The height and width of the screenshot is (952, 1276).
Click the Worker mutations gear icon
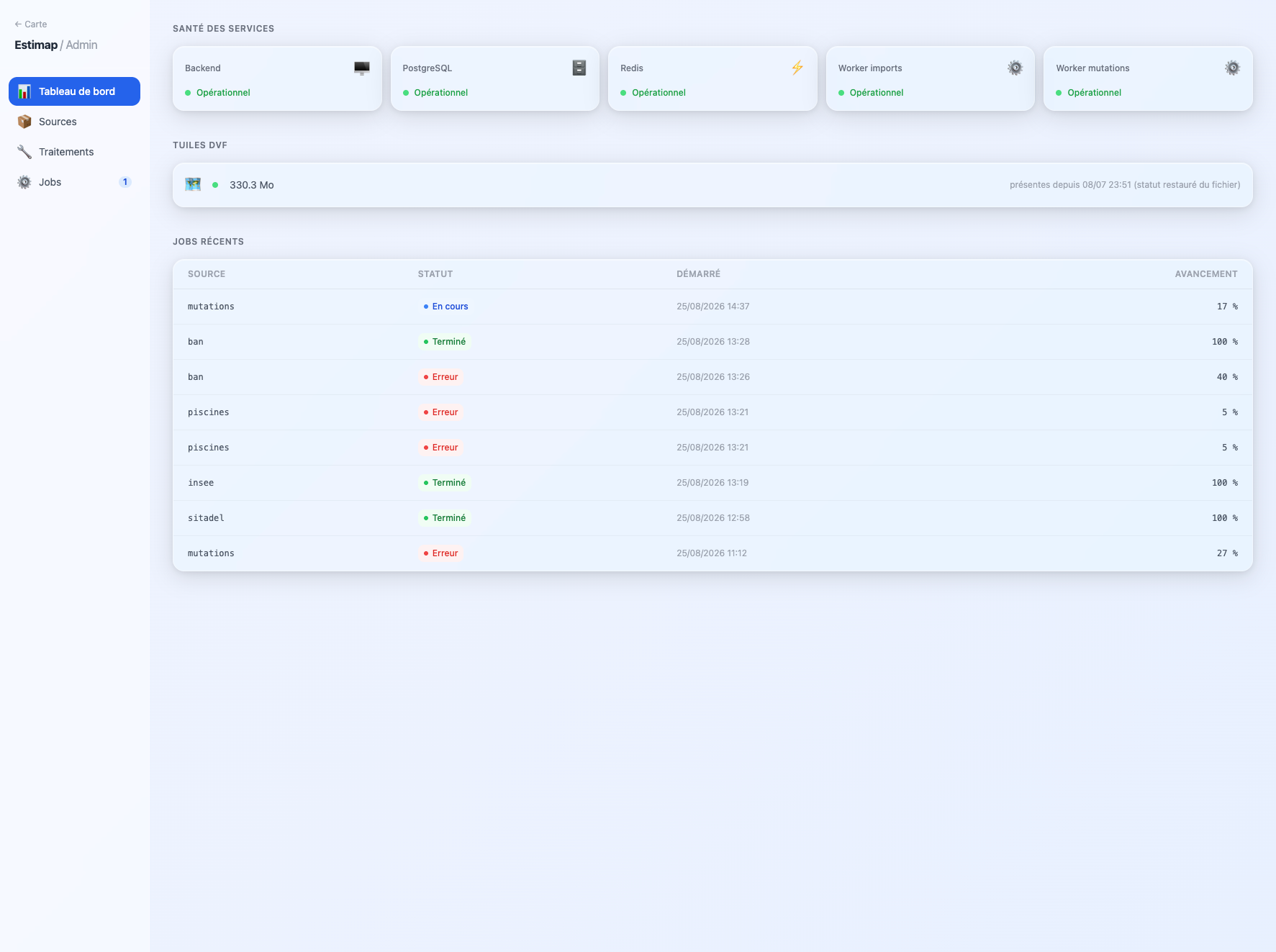1233,68
